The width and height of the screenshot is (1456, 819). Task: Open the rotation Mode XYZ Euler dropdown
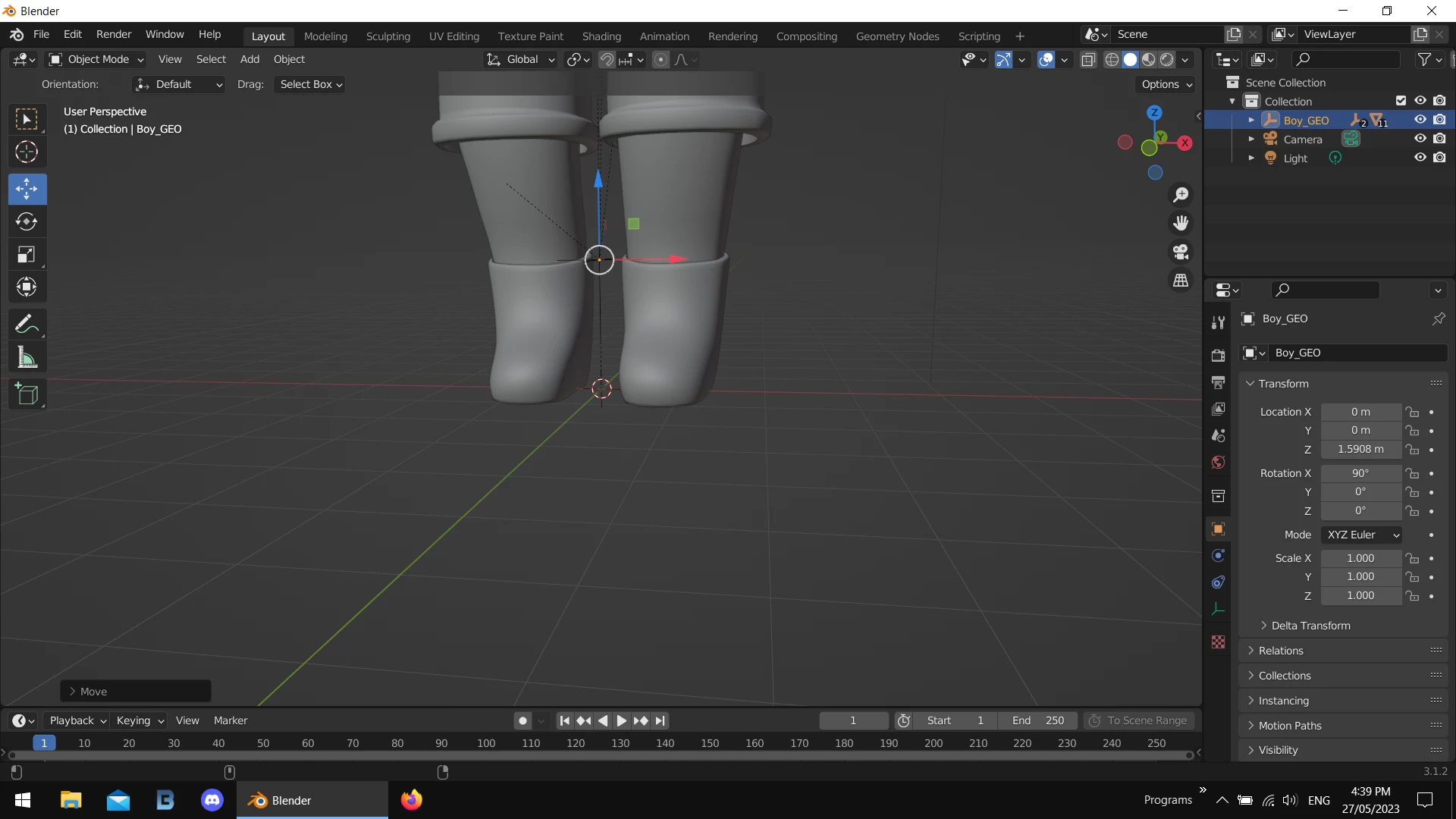point(1362,535)
